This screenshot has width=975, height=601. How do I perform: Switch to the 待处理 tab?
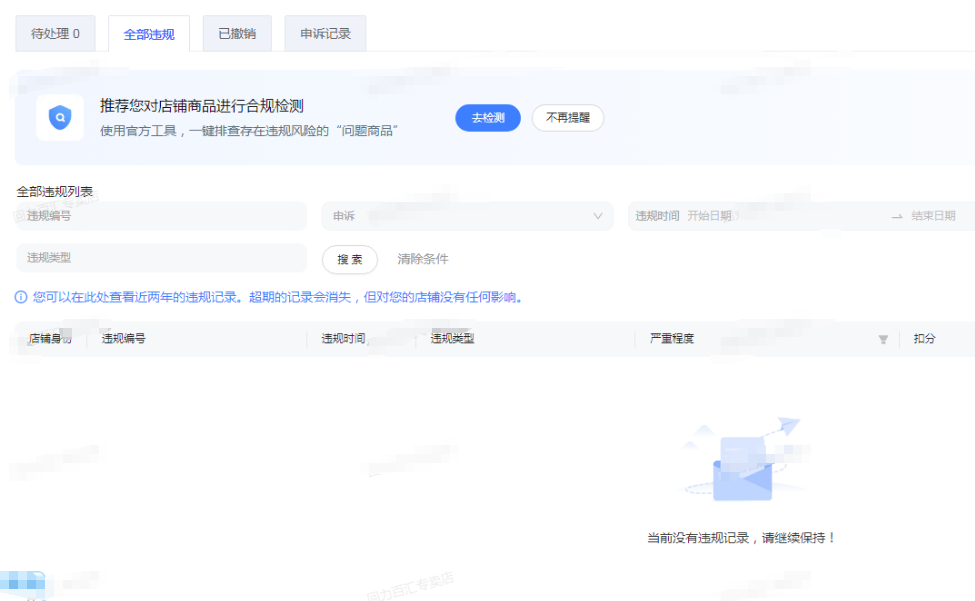[x=55, y=34]
